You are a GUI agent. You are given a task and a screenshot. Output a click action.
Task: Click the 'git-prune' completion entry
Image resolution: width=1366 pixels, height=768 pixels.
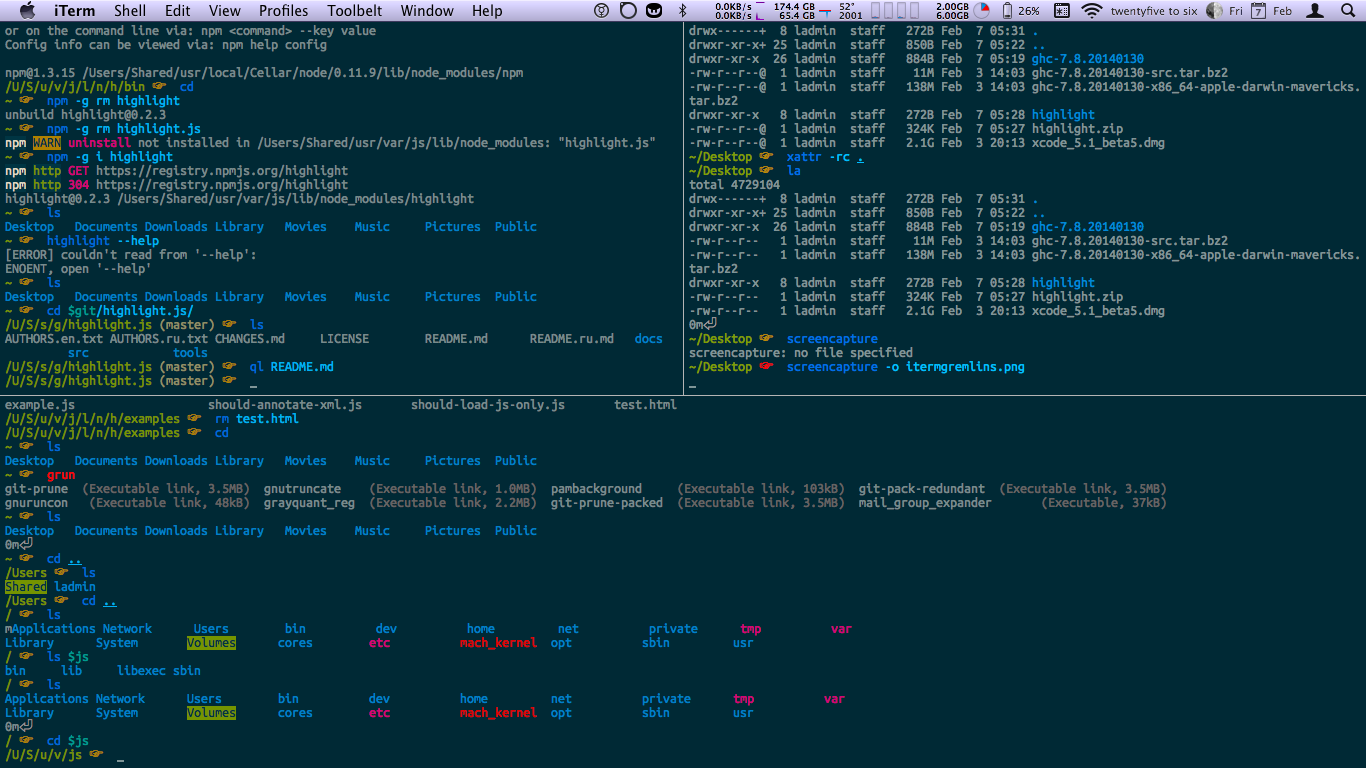point(37,489)
